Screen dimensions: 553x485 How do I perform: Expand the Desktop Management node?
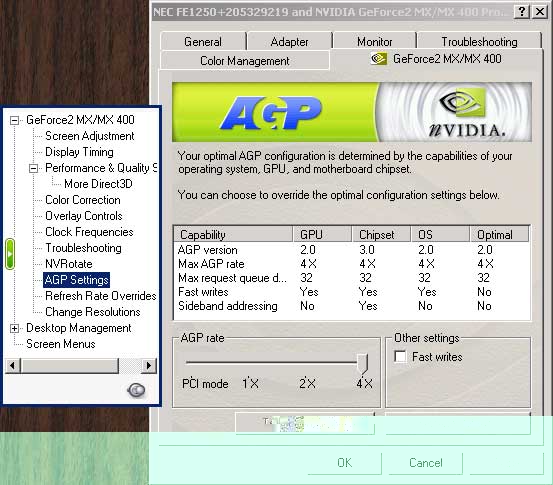pyautogui.click(x=14, y=329)
